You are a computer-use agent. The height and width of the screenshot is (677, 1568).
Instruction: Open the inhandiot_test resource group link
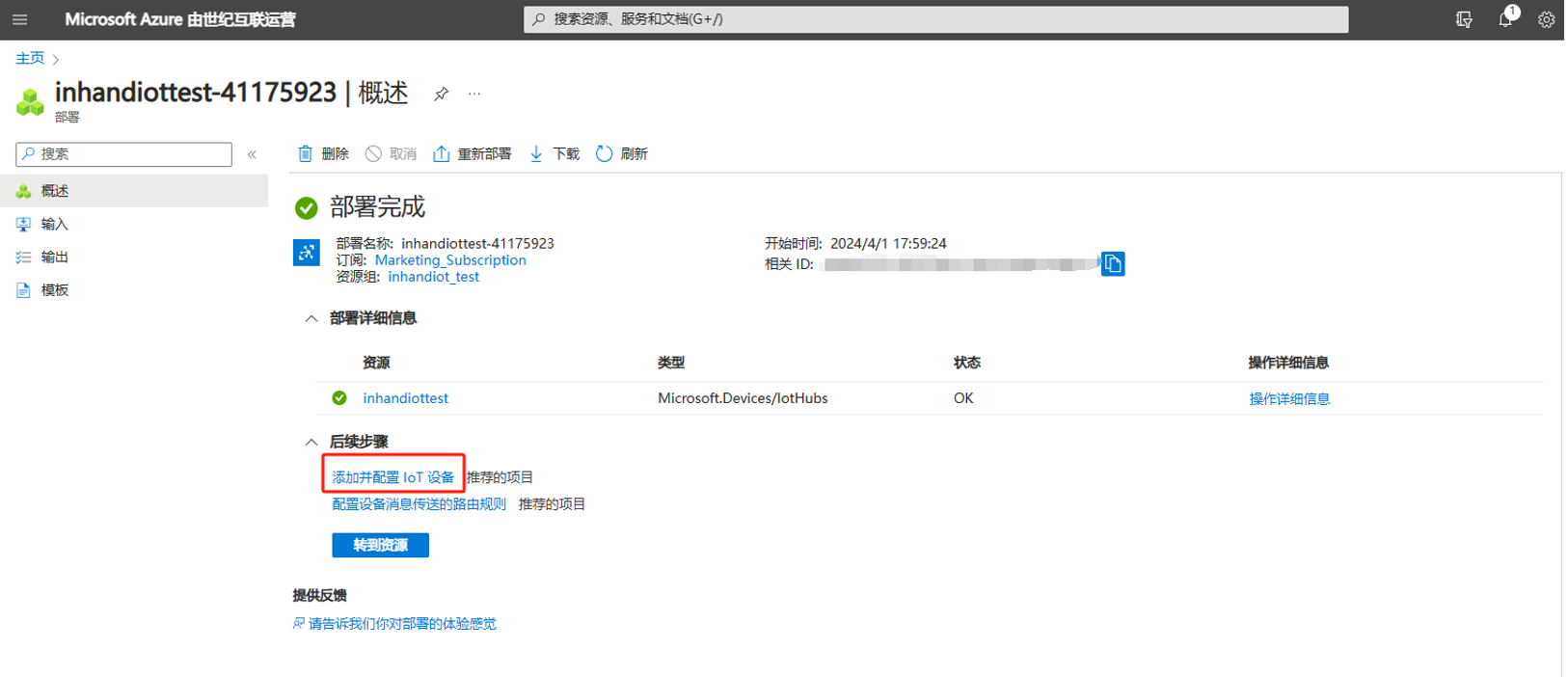point(433,277)
